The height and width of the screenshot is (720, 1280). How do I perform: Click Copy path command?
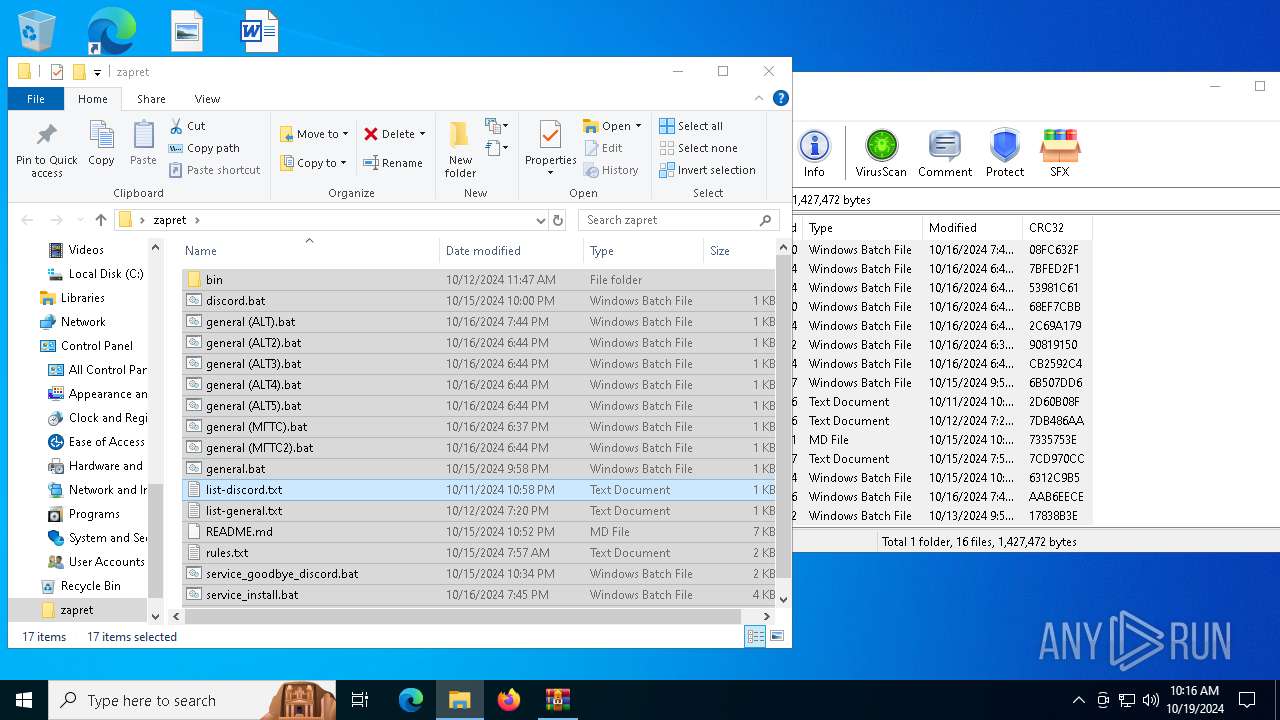click(204, 148)
